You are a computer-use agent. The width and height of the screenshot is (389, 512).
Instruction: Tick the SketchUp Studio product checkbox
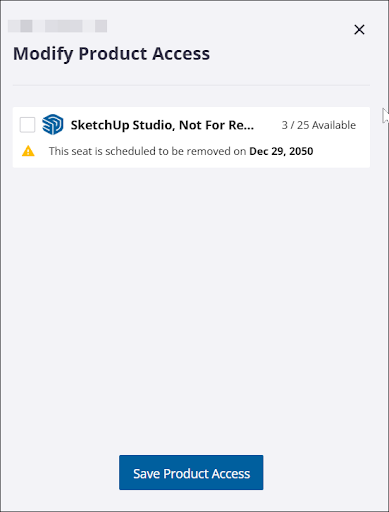[x=27, y=125]
